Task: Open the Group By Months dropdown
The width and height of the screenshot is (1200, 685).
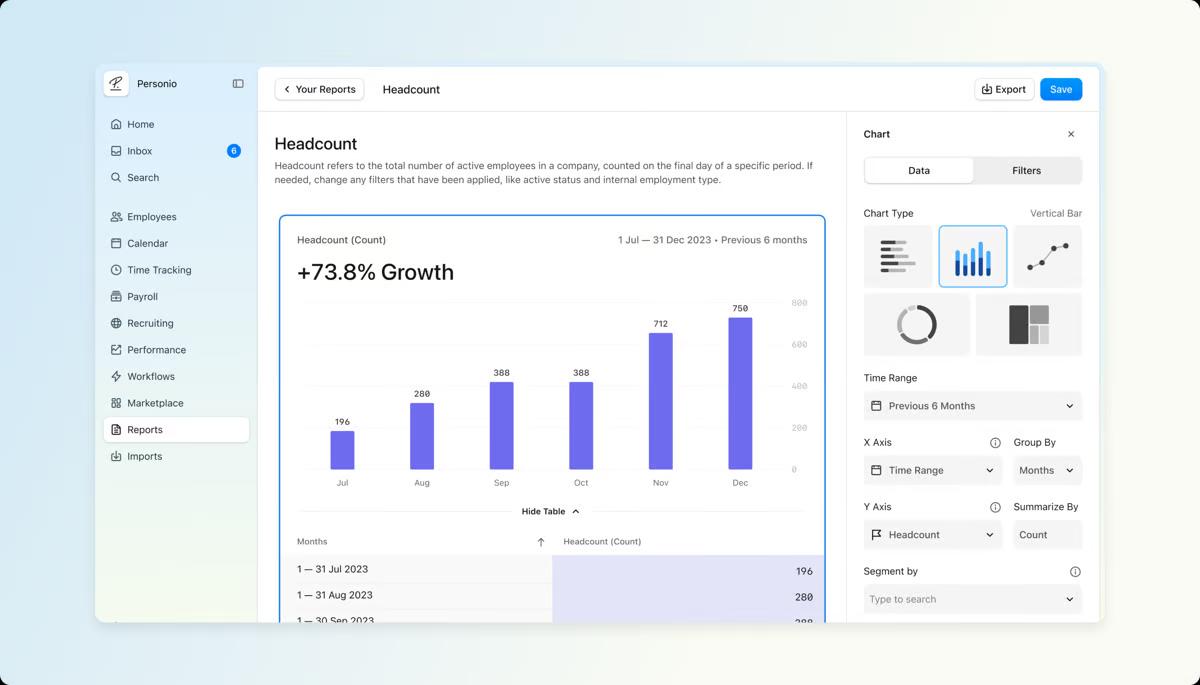Action: [1047, 470]
